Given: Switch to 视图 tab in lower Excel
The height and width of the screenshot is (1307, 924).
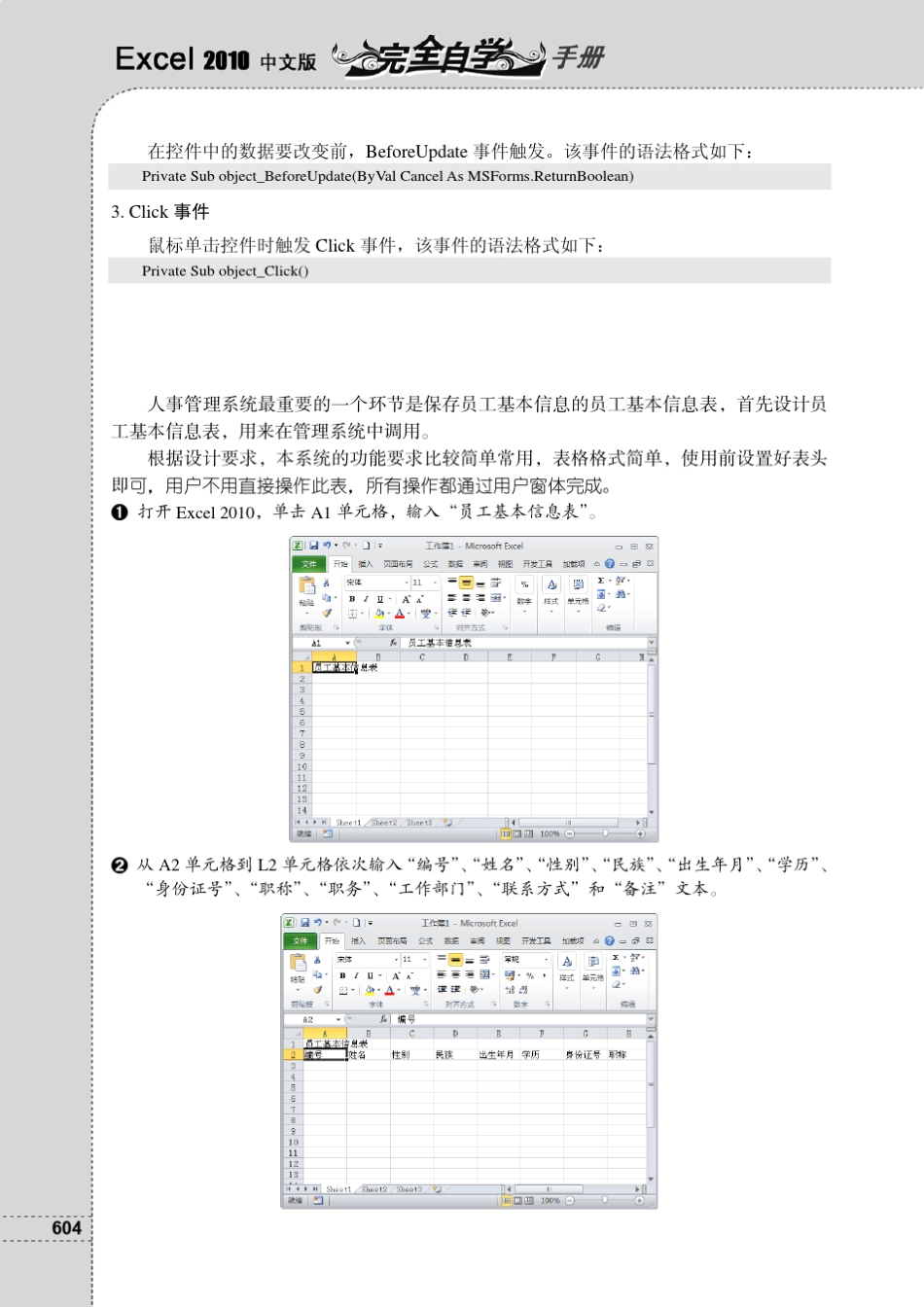Looking at the screenshot, I should tap(503, 941).
